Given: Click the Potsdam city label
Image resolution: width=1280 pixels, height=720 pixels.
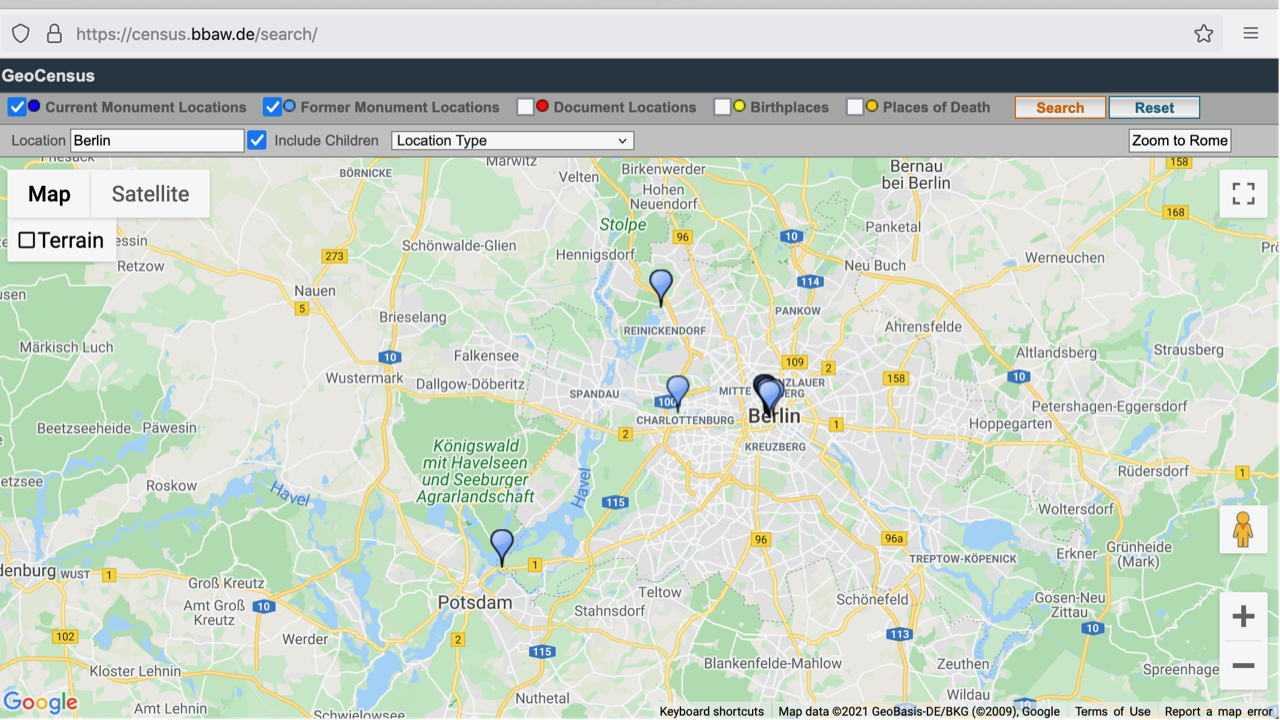Looking at the screenshot, I should click(x=475, y=602).
